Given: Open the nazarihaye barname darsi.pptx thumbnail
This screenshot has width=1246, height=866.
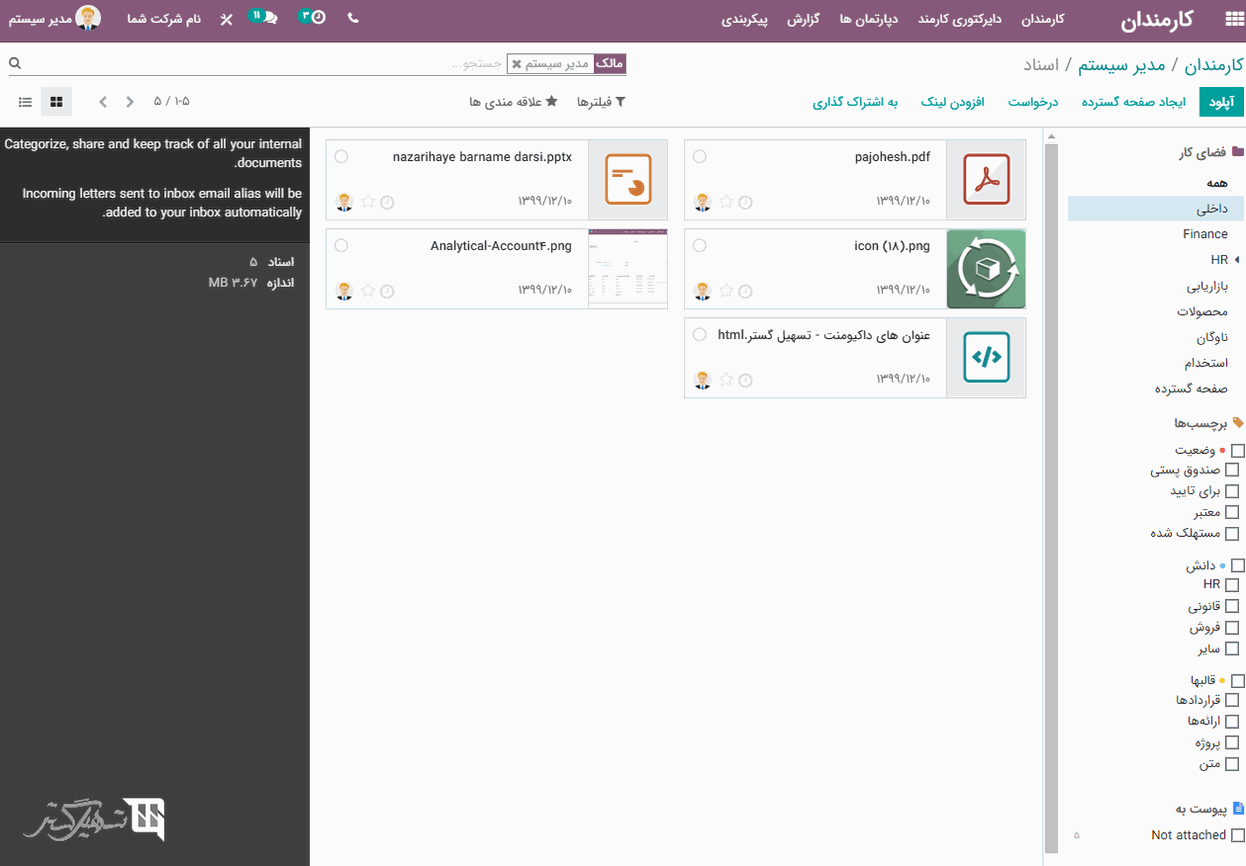Looking at the screenshot, I should click(x=628, y=180).
